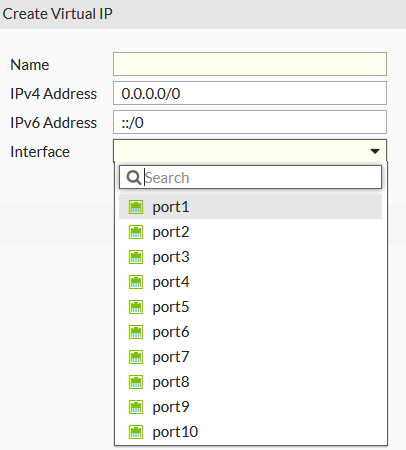
Task: Click into the IPv4 Address field
Action: [250, 93]
